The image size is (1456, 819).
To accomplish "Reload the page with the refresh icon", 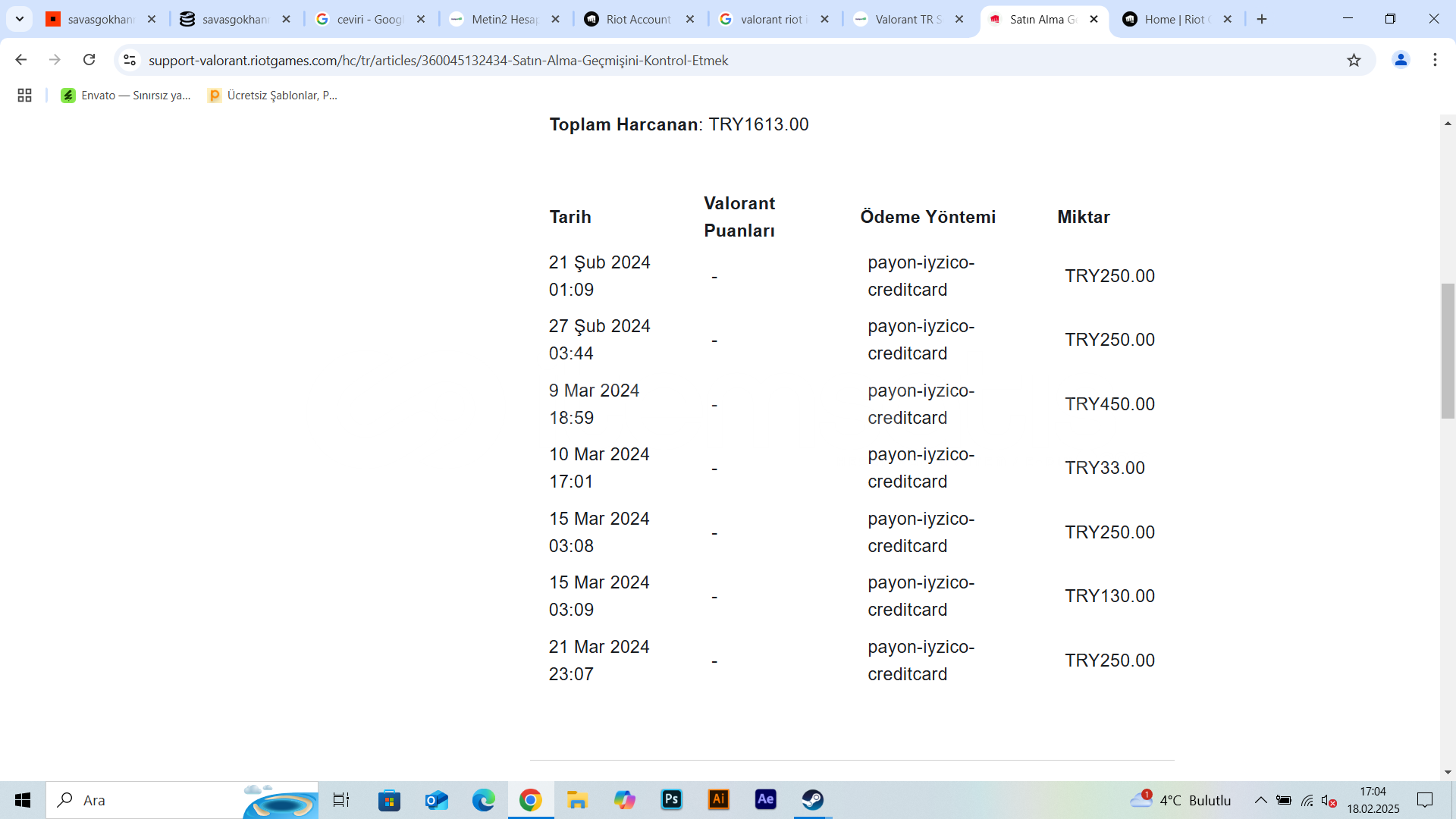I will [89, 60].
